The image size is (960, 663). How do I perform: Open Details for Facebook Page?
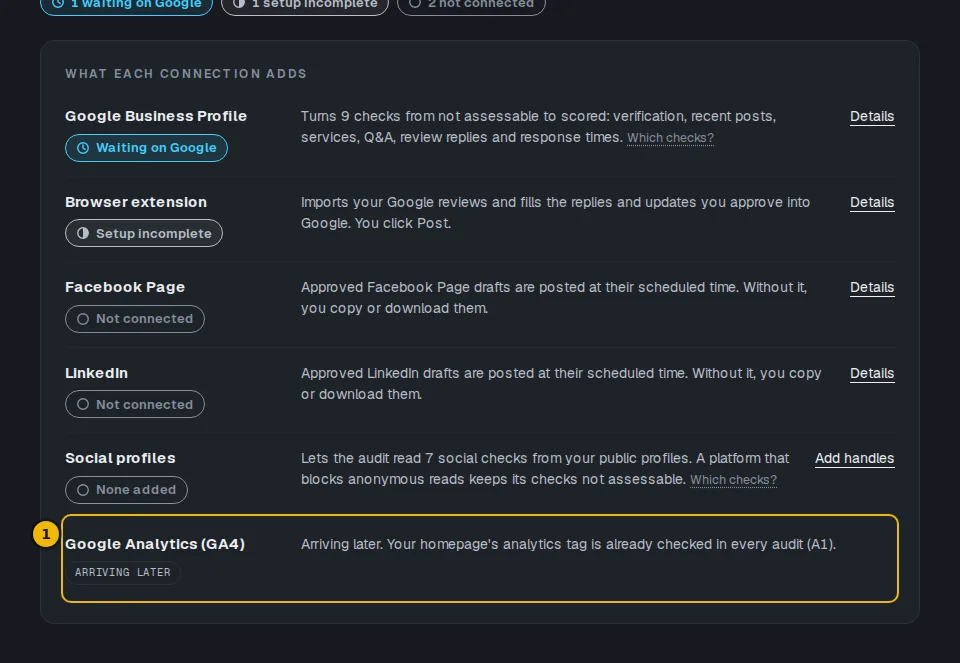click(x=872, y=287)
